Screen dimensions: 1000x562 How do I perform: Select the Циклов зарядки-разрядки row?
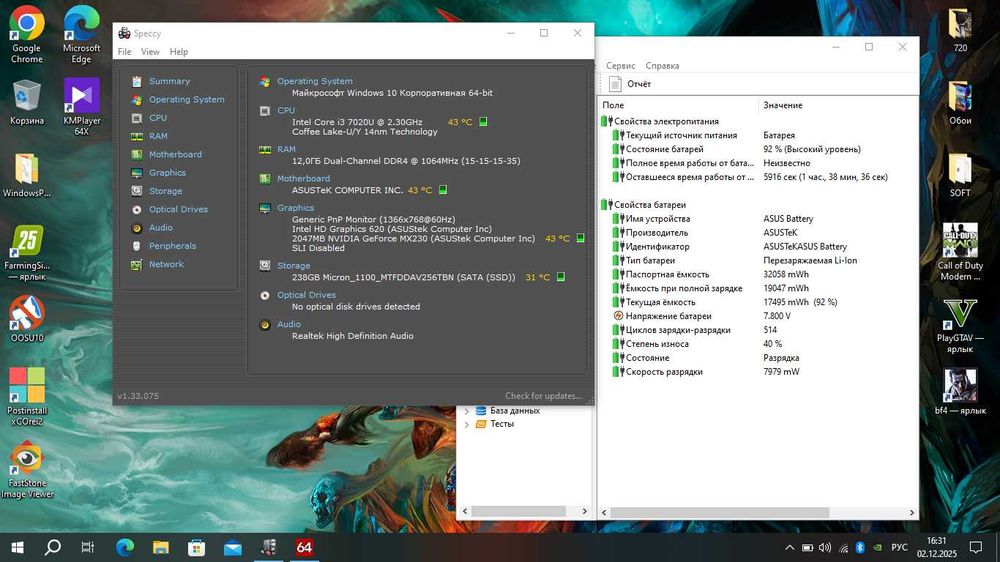coord(758,330)
